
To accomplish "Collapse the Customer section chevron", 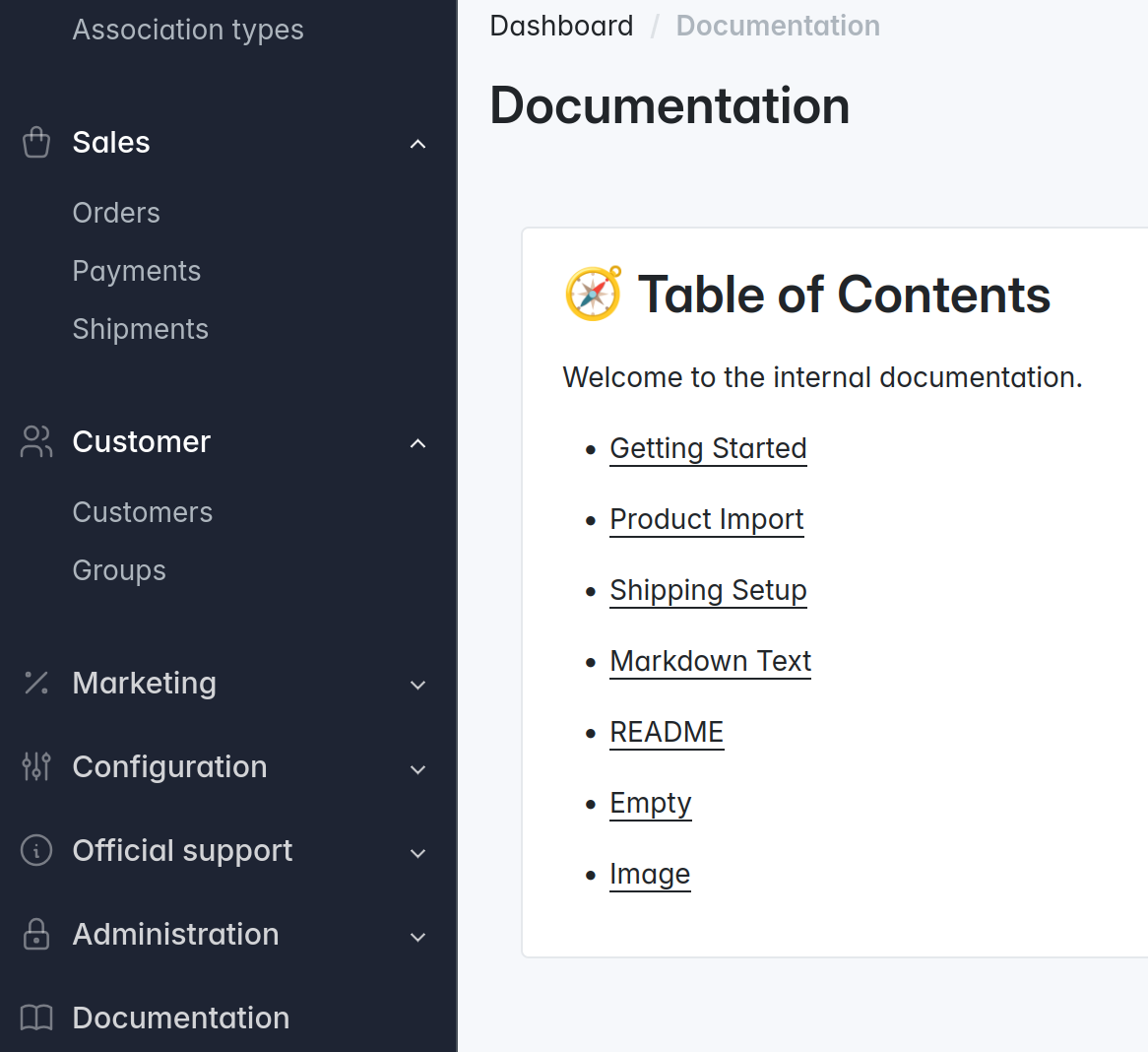I will coord(418,443).
